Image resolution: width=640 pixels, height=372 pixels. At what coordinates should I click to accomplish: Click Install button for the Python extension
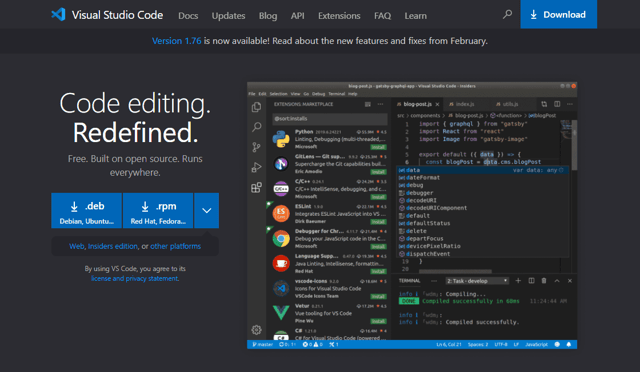[x=378, y=147]
